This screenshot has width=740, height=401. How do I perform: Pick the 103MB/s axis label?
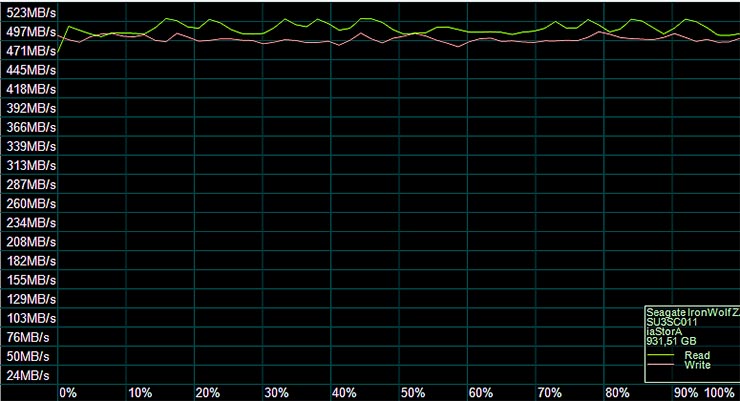29,318
